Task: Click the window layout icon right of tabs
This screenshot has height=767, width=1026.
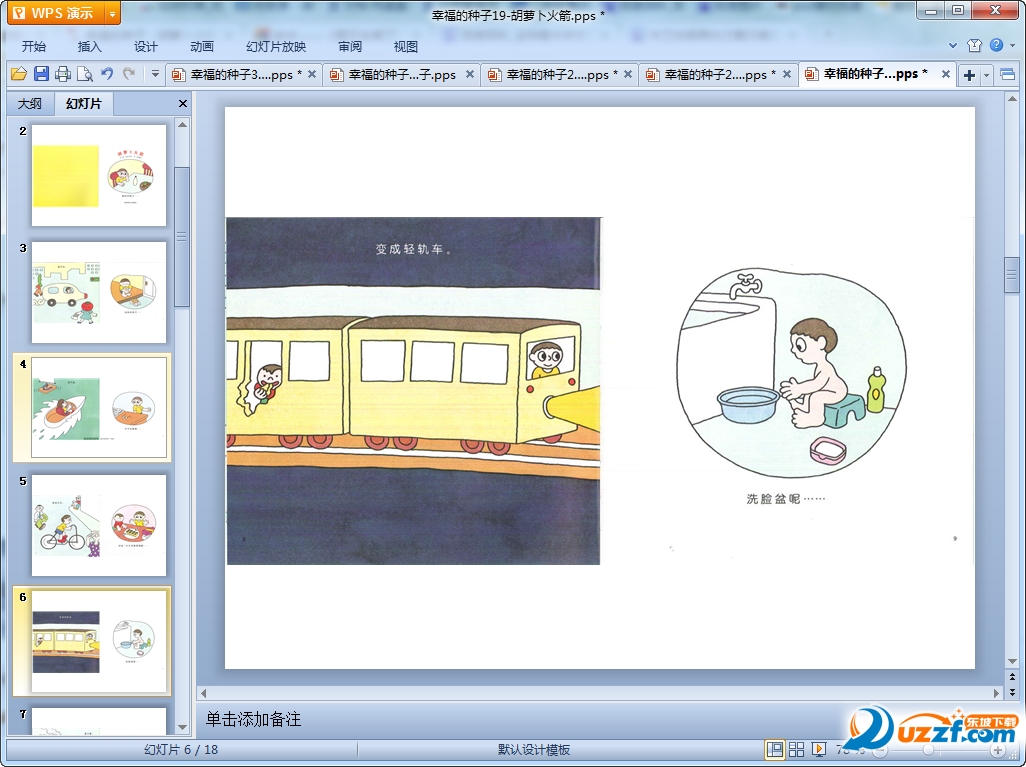Action: 1008,75
